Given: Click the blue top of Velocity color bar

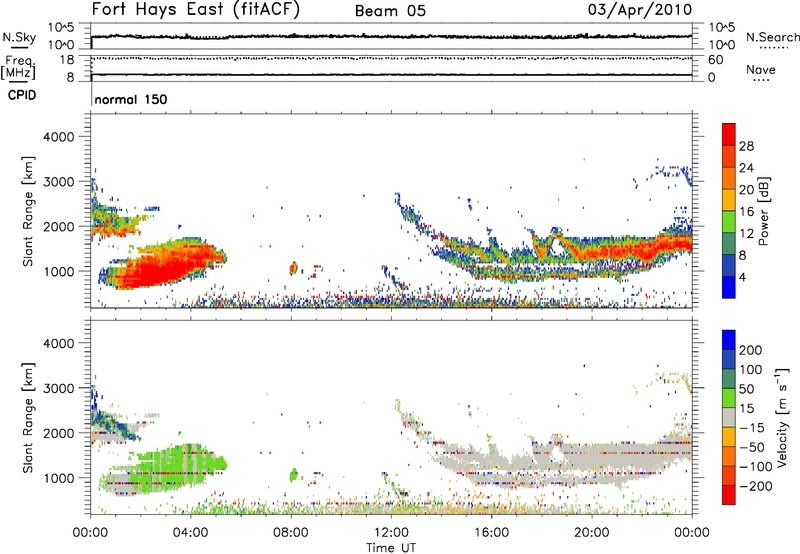Looking at the screenshot, I should point(729,340).
